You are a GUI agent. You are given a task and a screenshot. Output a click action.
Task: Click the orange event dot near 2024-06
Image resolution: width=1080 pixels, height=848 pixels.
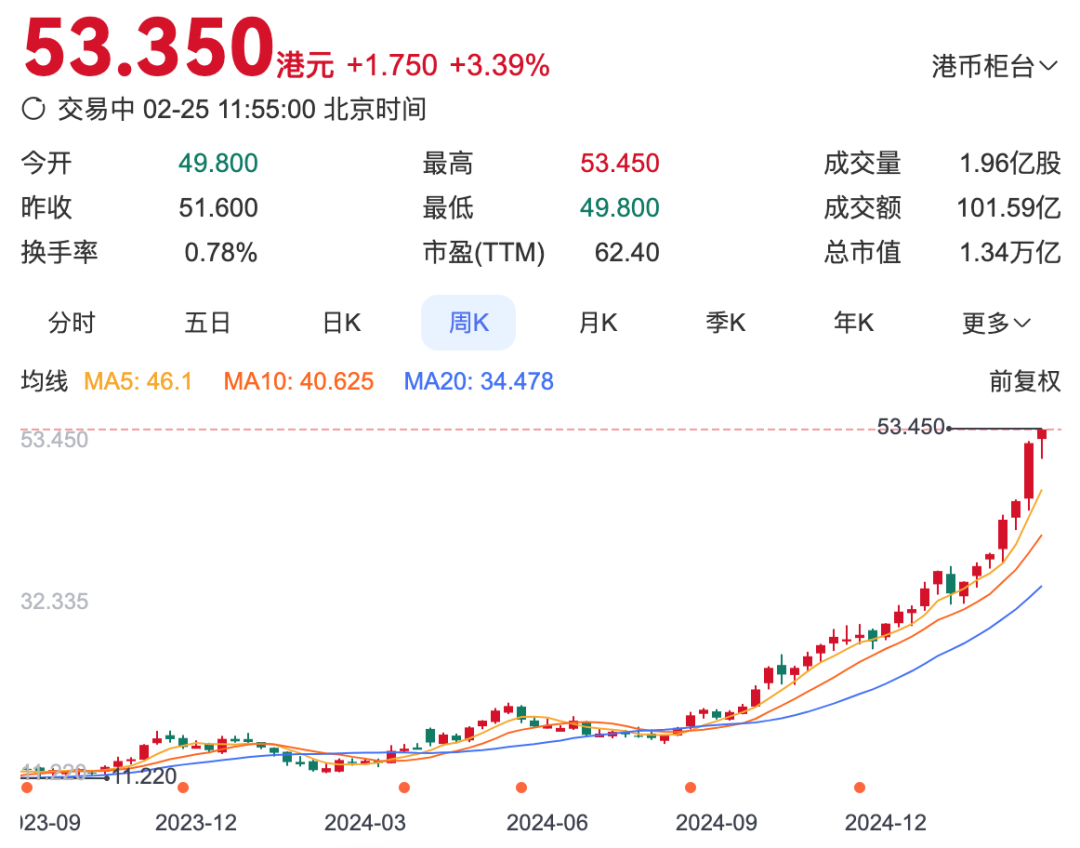tap(521, 787)
